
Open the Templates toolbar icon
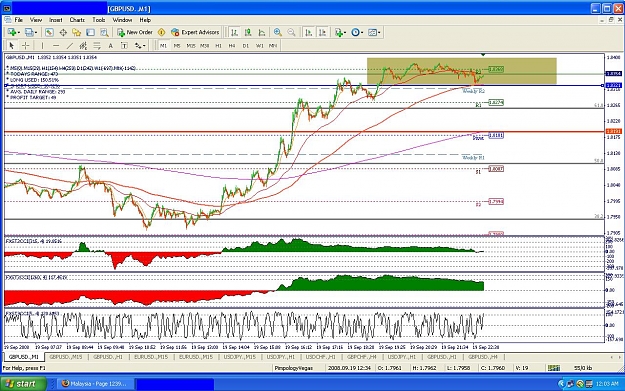tap(372, 32)
